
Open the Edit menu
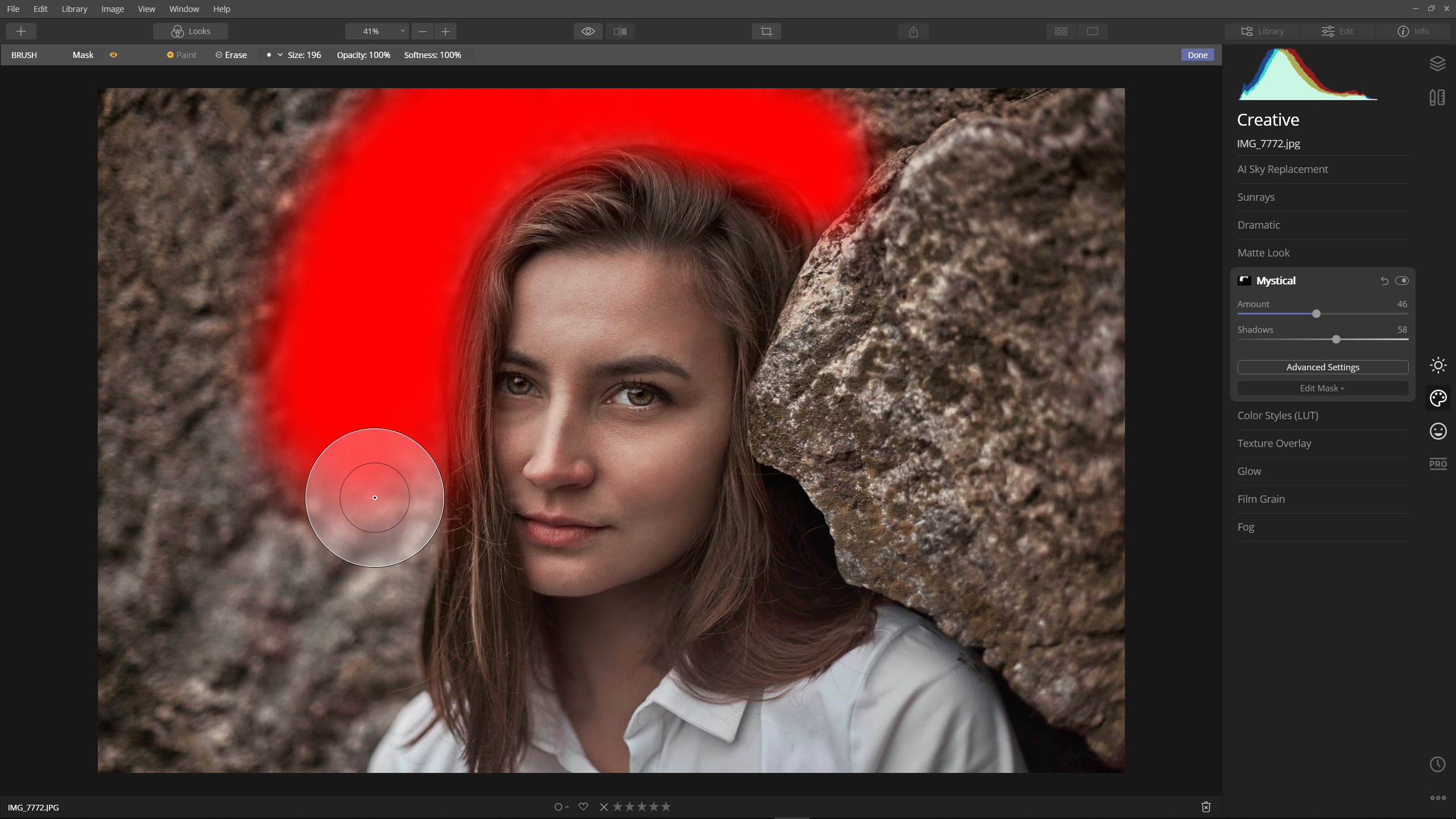click(40, 9)
